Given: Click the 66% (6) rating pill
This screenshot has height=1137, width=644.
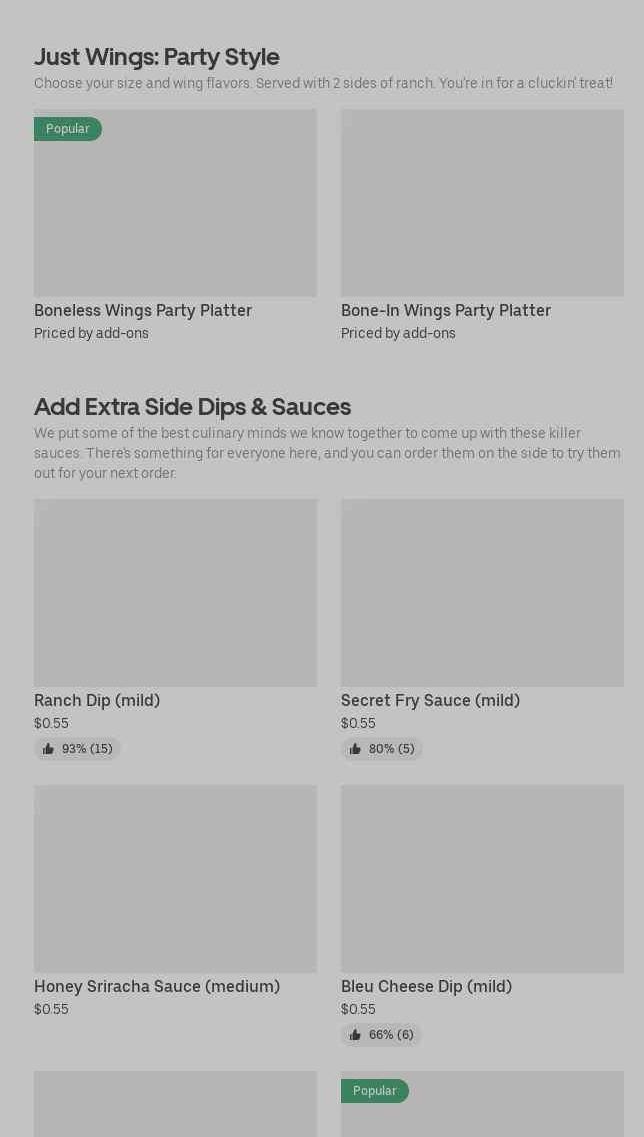Looking at the screenshot, I should point(381,1035).
